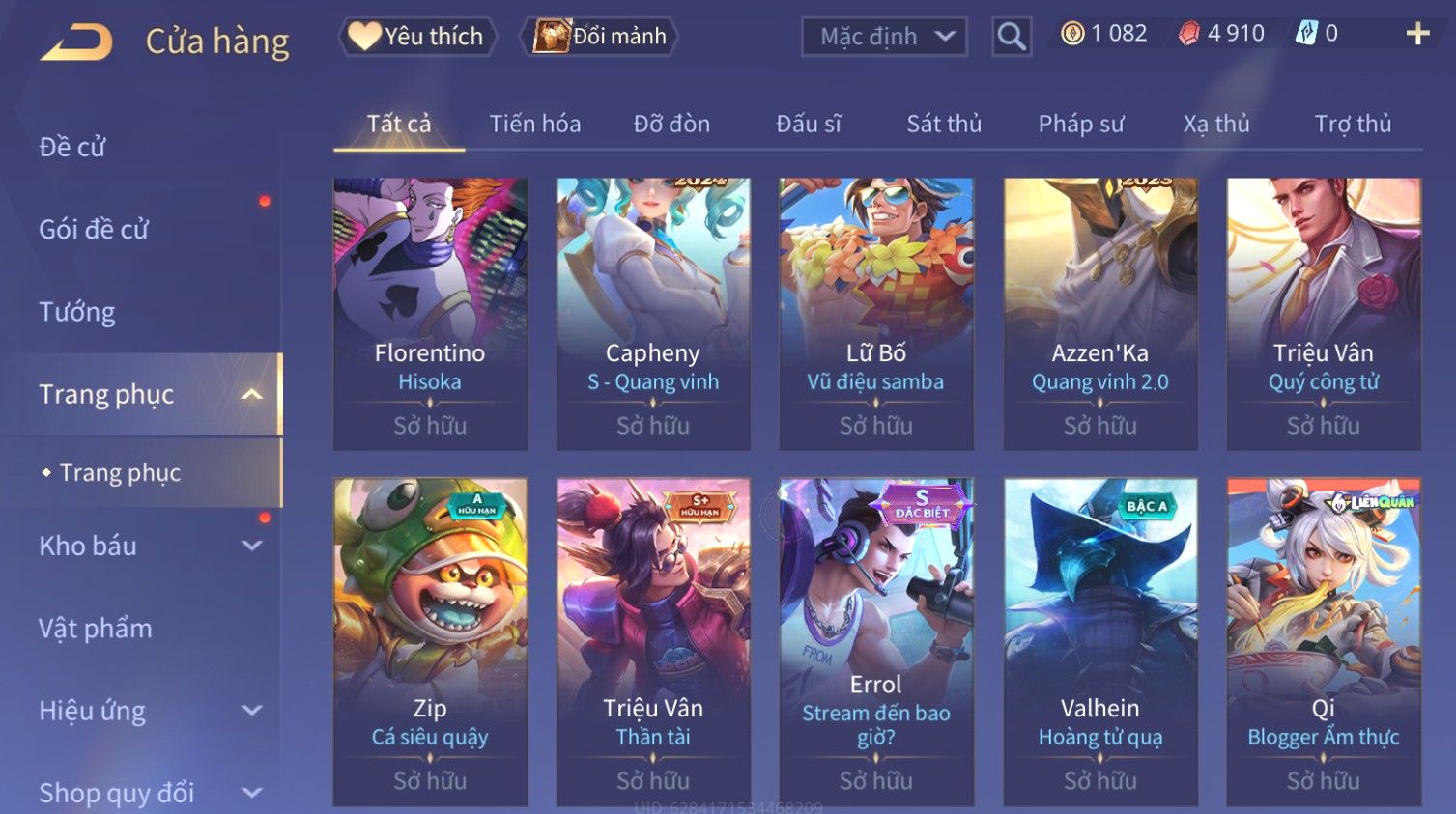Expand the Shop quy đổi section
Screen dimensions: 1456x814
(x=251, y=793)
